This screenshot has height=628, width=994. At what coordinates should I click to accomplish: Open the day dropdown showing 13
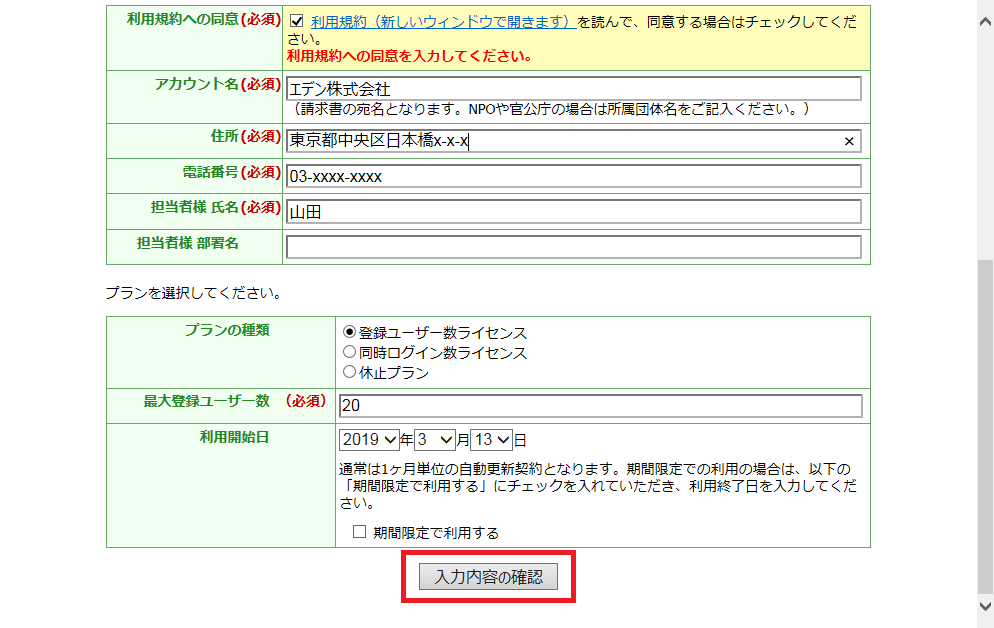point(491,440)
